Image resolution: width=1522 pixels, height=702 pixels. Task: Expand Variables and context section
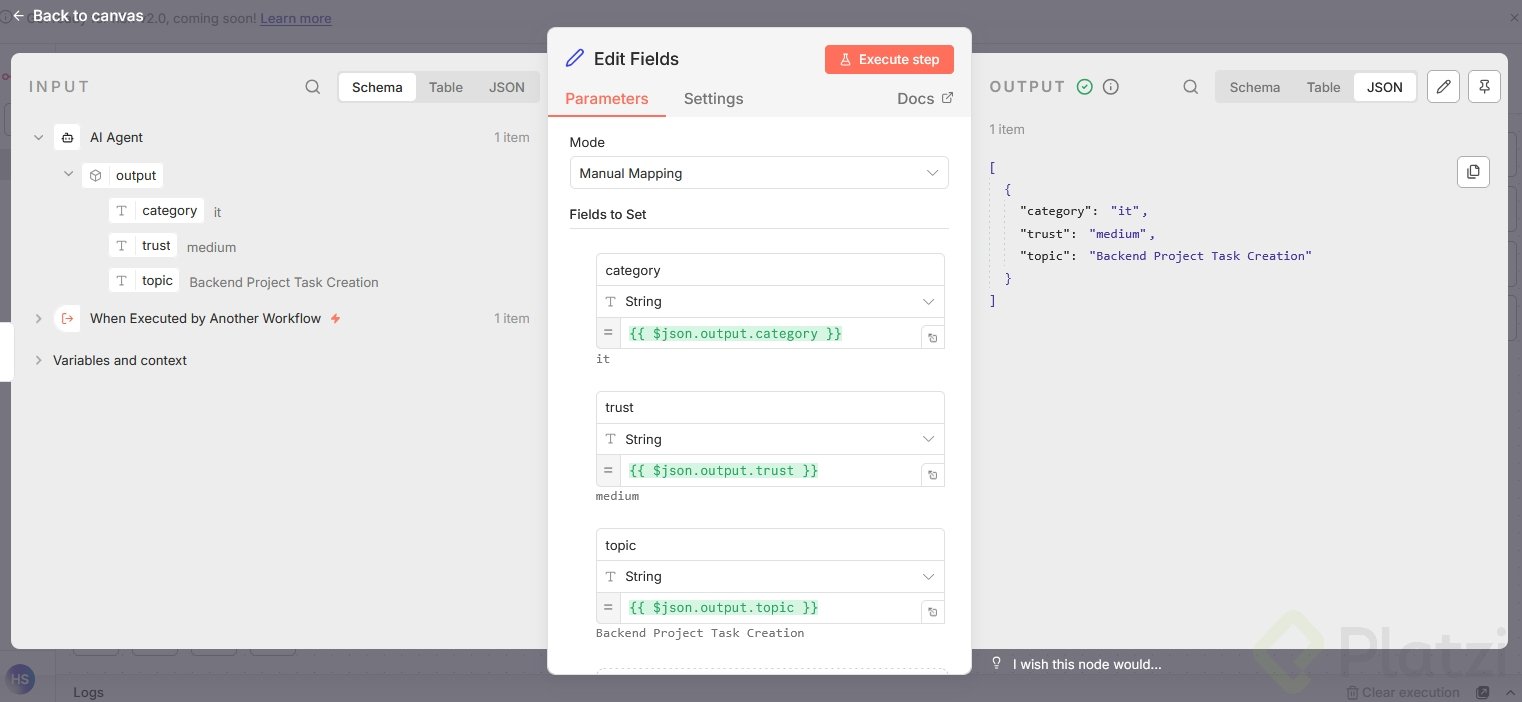click(x=38, y=361)
